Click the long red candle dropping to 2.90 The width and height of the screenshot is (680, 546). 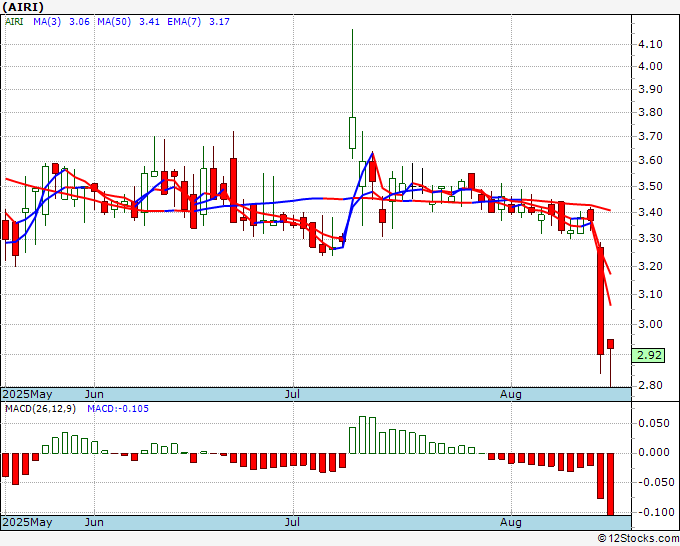pyautogui.click(x=601, y=301)
